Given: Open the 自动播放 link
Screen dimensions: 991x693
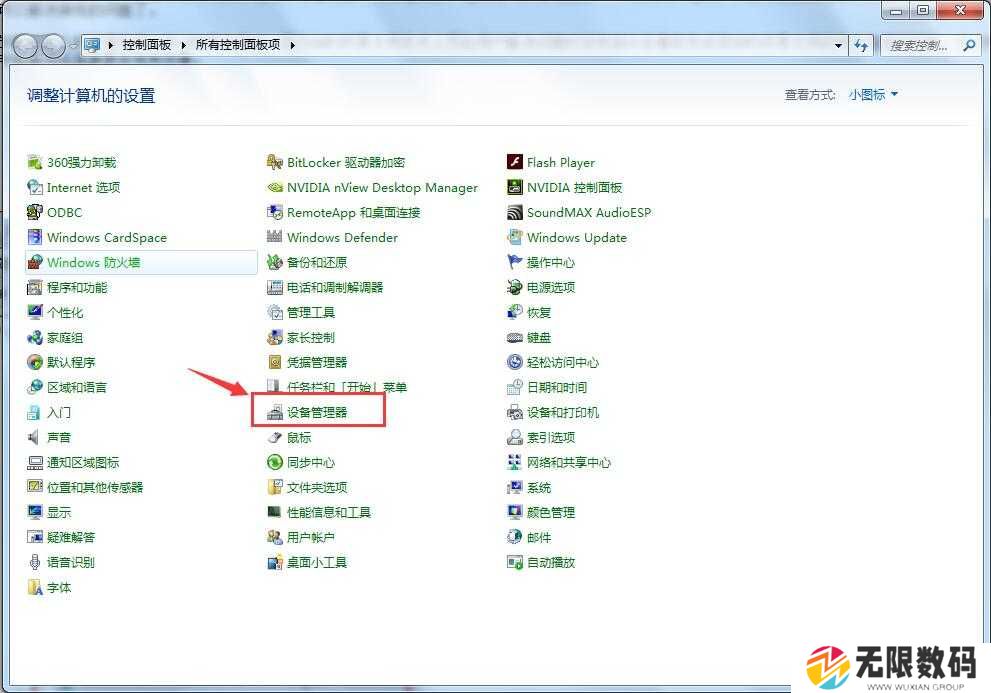Looking at the screenshot, I should point(550,562).
